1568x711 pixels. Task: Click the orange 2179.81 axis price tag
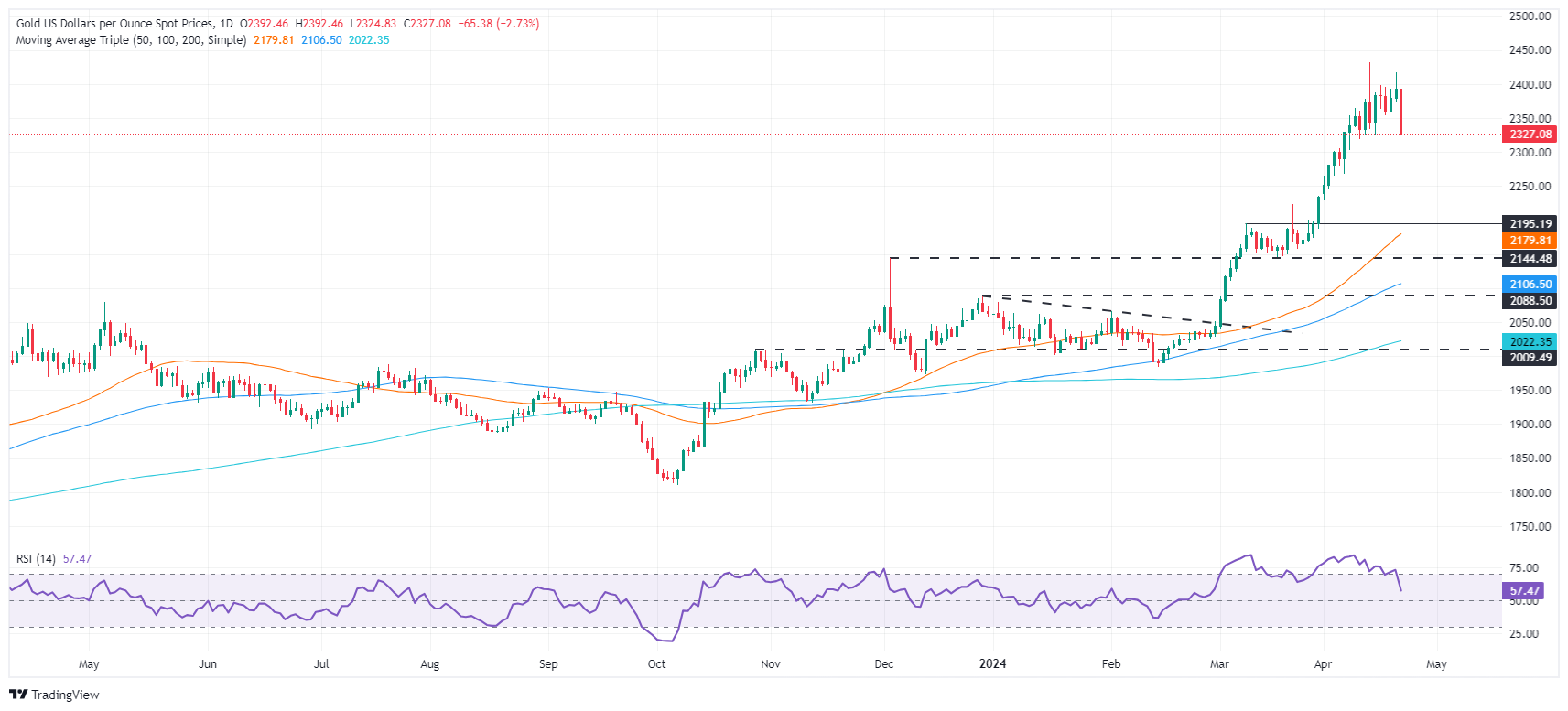click(x=1530, y=241)
